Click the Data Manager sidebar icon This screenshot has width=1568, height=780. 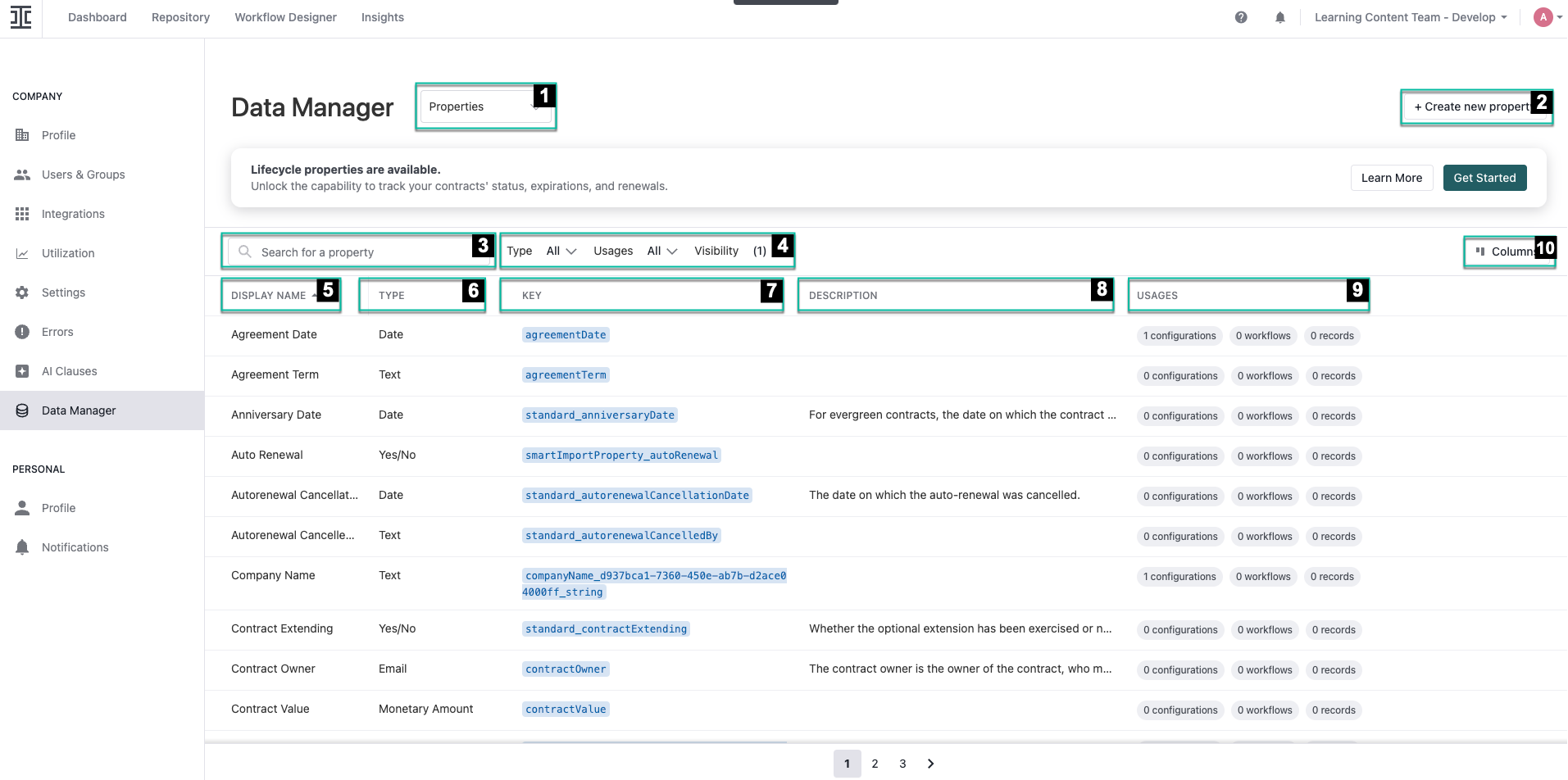click(23, 410)
